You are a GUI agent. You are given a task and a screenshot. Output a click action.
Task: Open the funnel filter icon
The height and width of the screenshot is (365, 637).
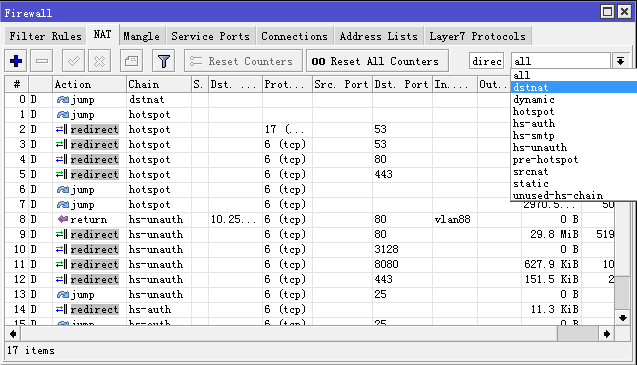pyautogui.click(x=164, y=61)
